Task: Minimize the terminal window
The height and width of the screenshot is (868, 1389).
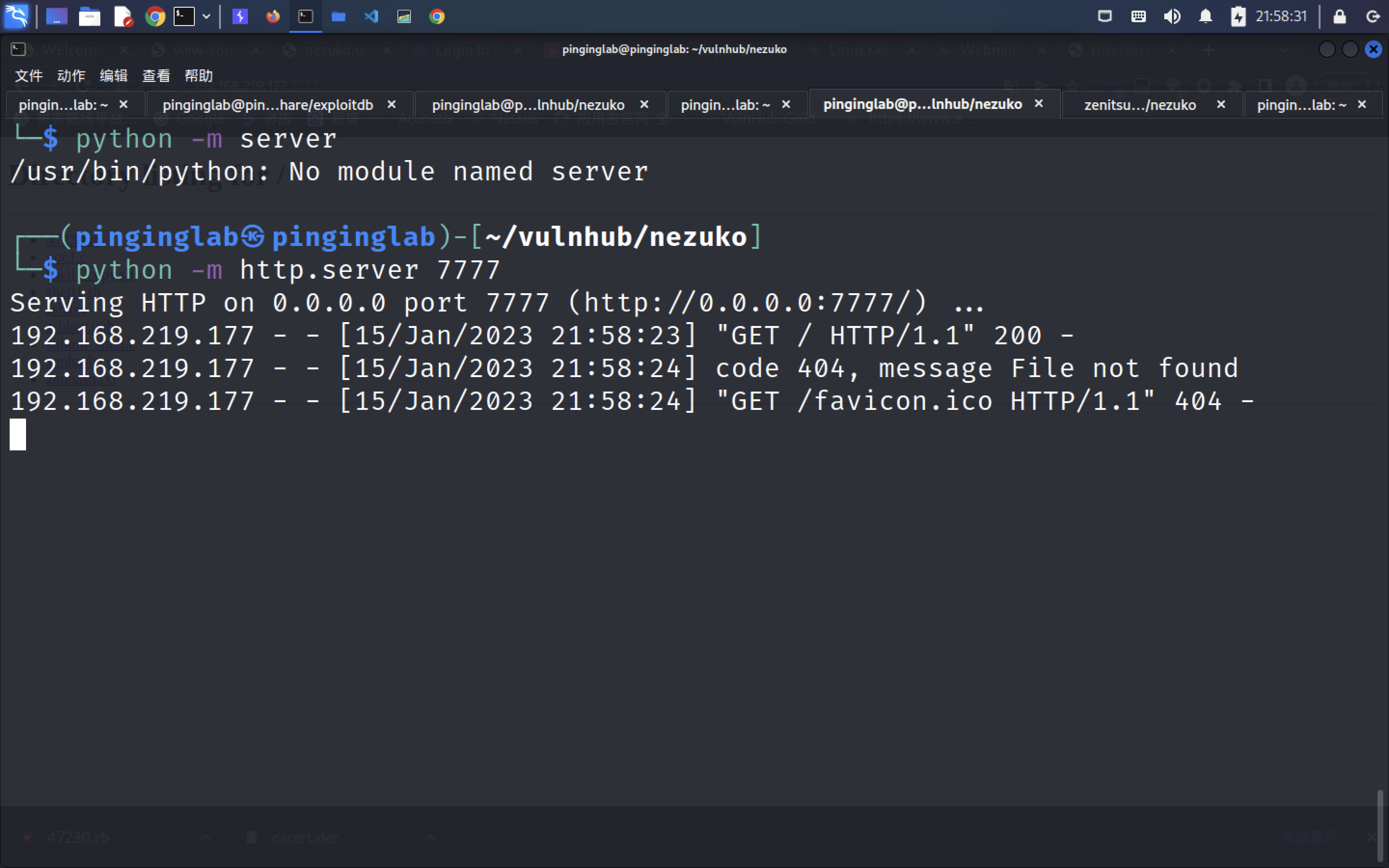Action: pos(1327,49)
